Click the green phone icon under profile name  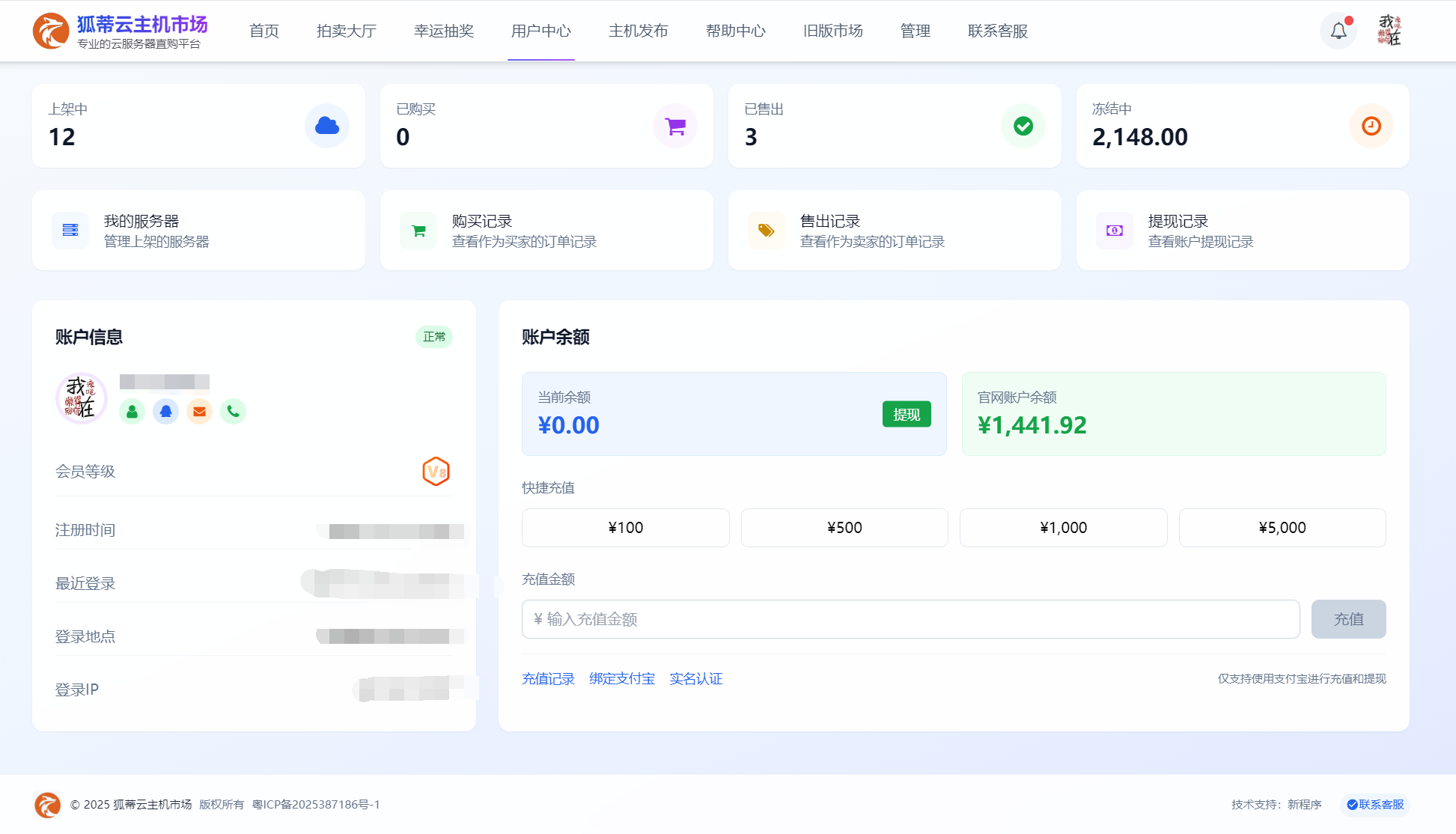tap(233, 411)
